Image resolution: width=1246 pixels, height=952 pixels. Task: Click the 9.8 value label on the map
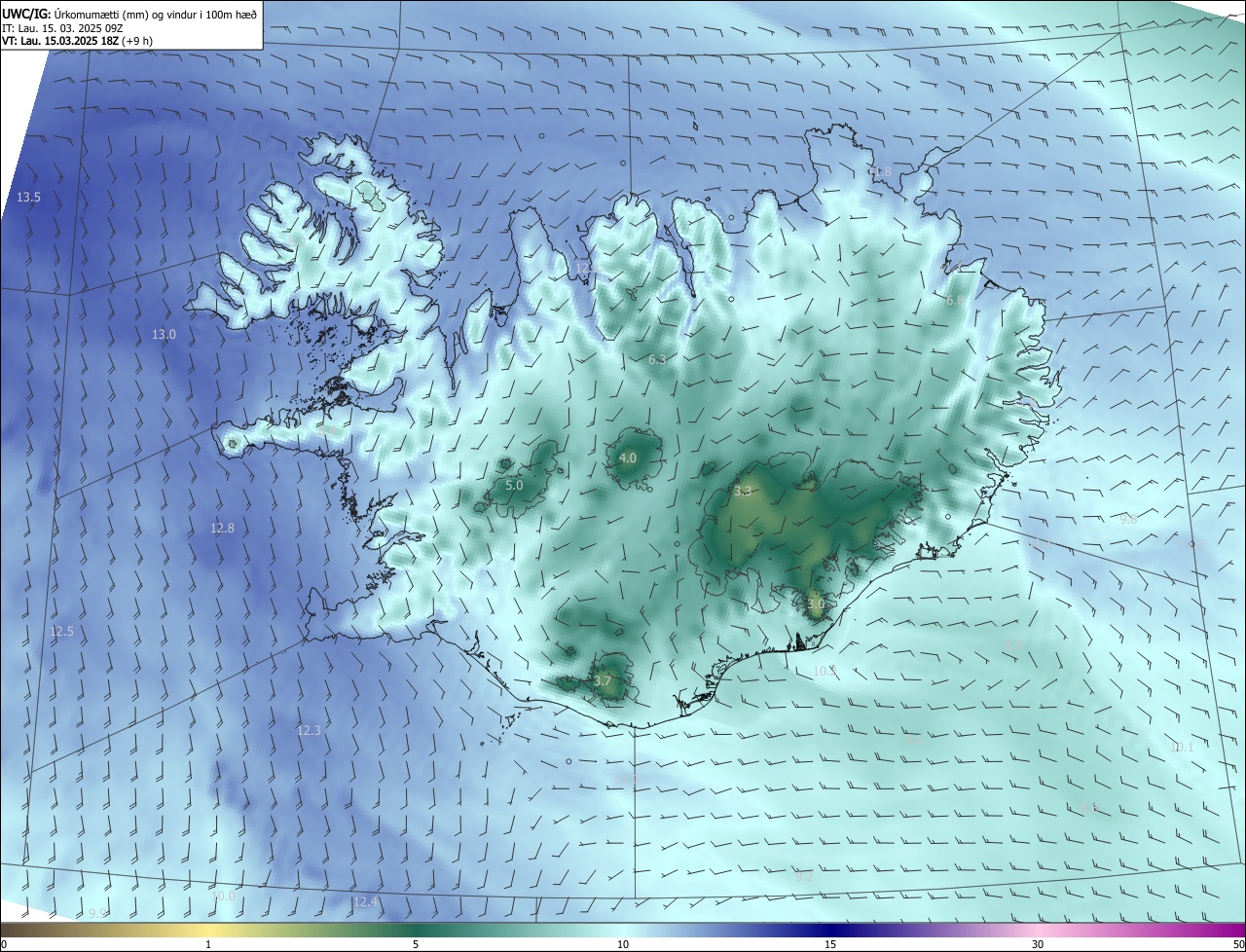tap(1128, 521)
